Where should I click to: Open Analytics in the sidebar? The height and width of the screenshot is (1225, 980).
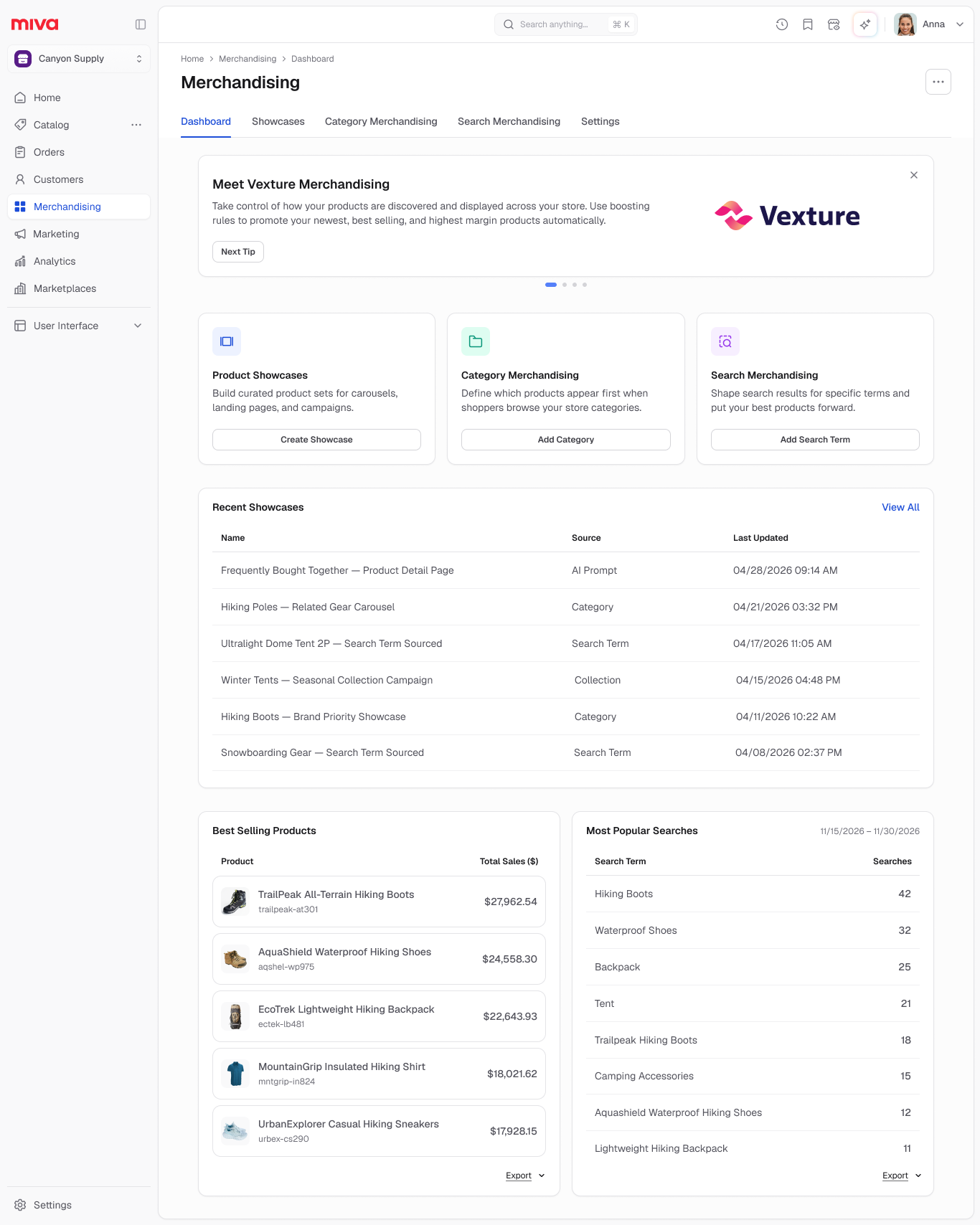pyautogui.click(x=79, y=261)
